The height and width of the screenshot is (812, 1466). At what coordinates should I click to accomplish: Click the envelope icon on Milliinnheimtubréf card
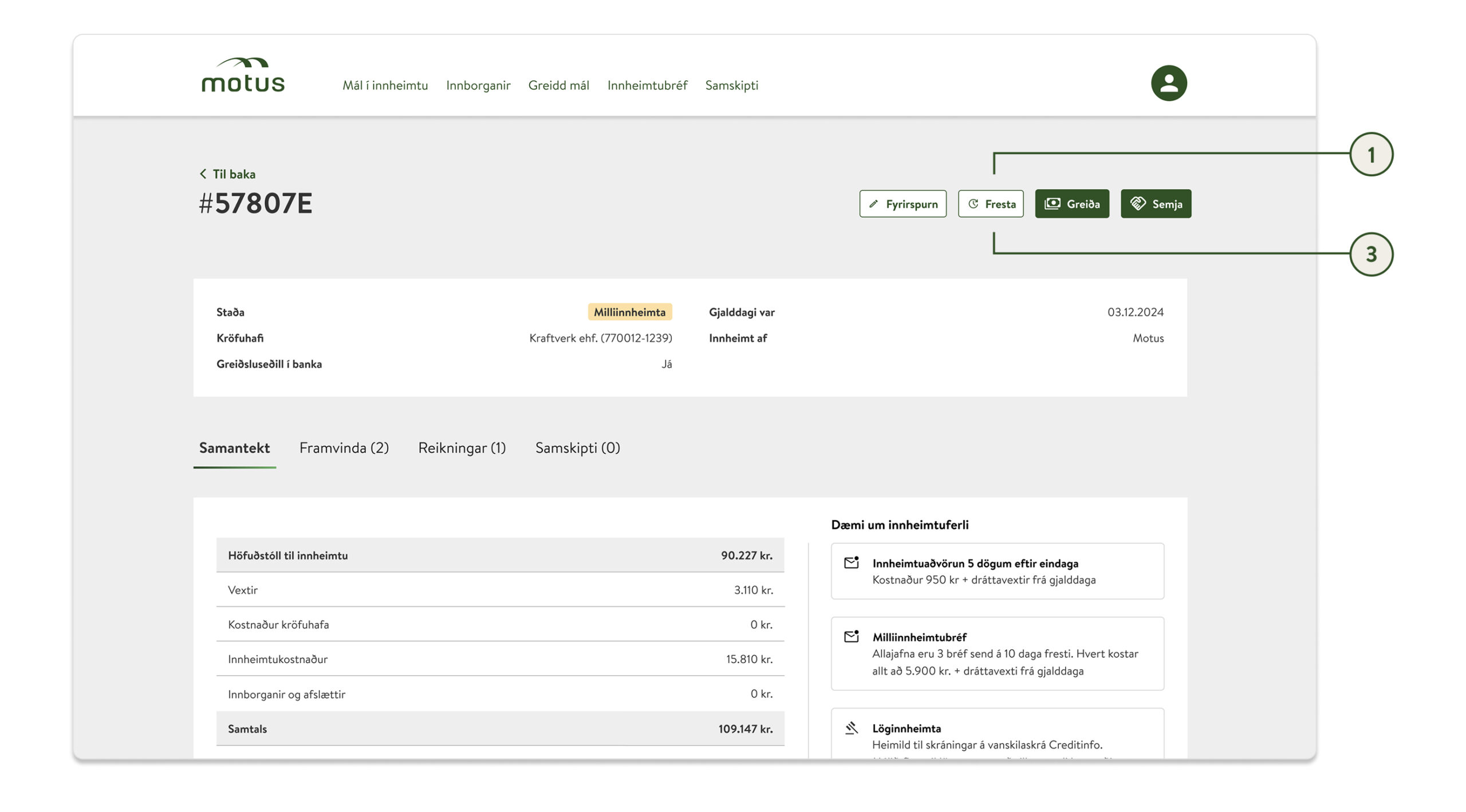point(851,636)
